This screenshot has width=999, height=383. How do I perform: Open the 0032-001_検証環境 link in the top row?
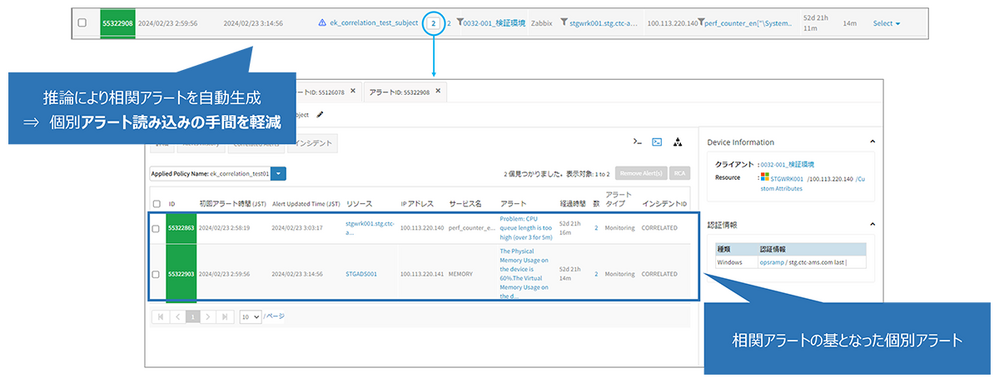point(495,23)
